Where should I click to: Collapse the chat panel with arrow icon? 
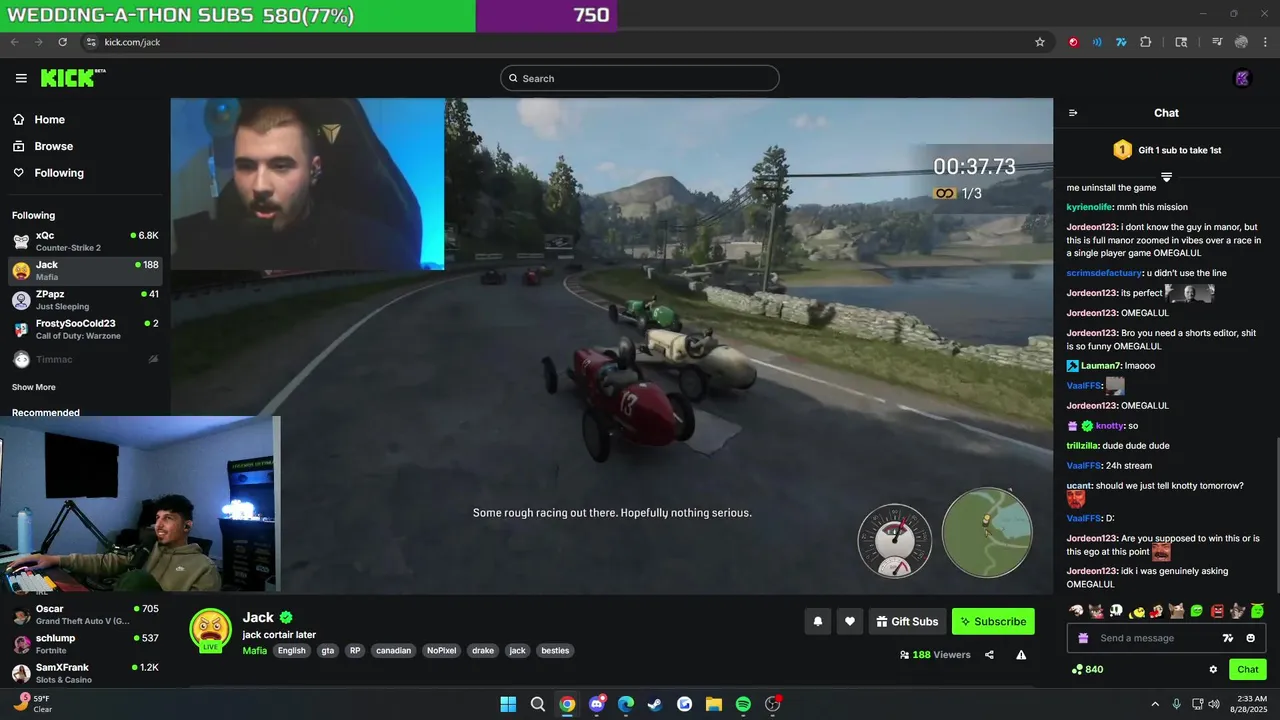(x=1073, y=113)
